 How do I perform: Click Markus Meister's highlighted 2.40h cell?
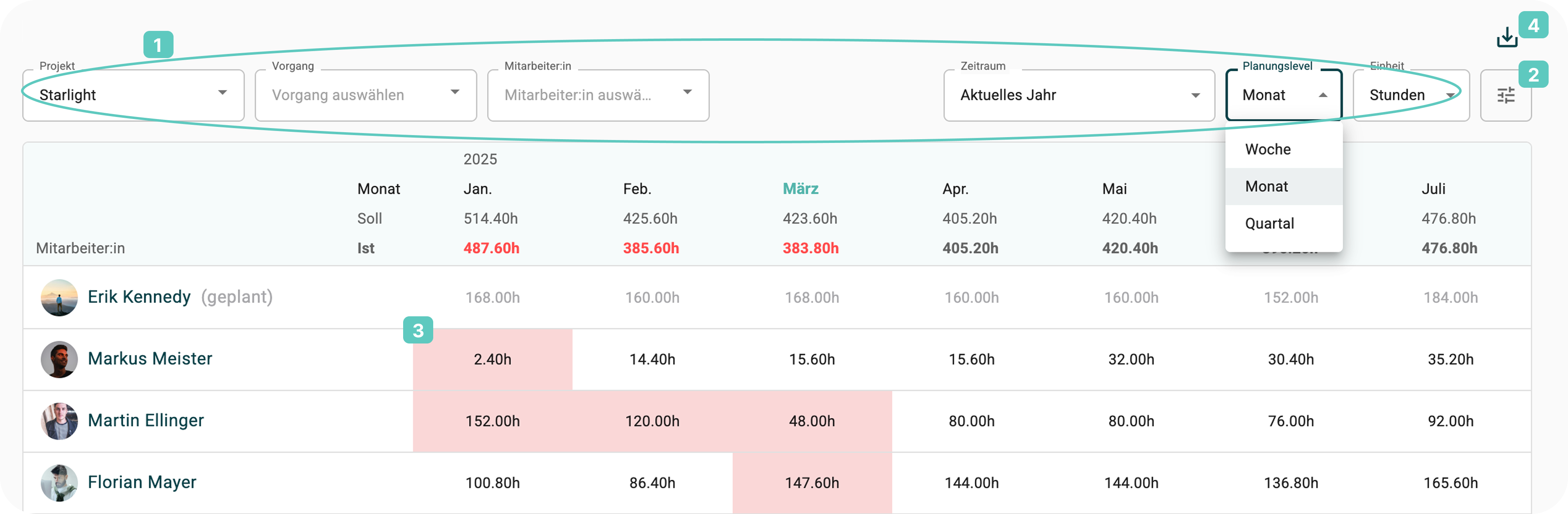coord(493,360)
